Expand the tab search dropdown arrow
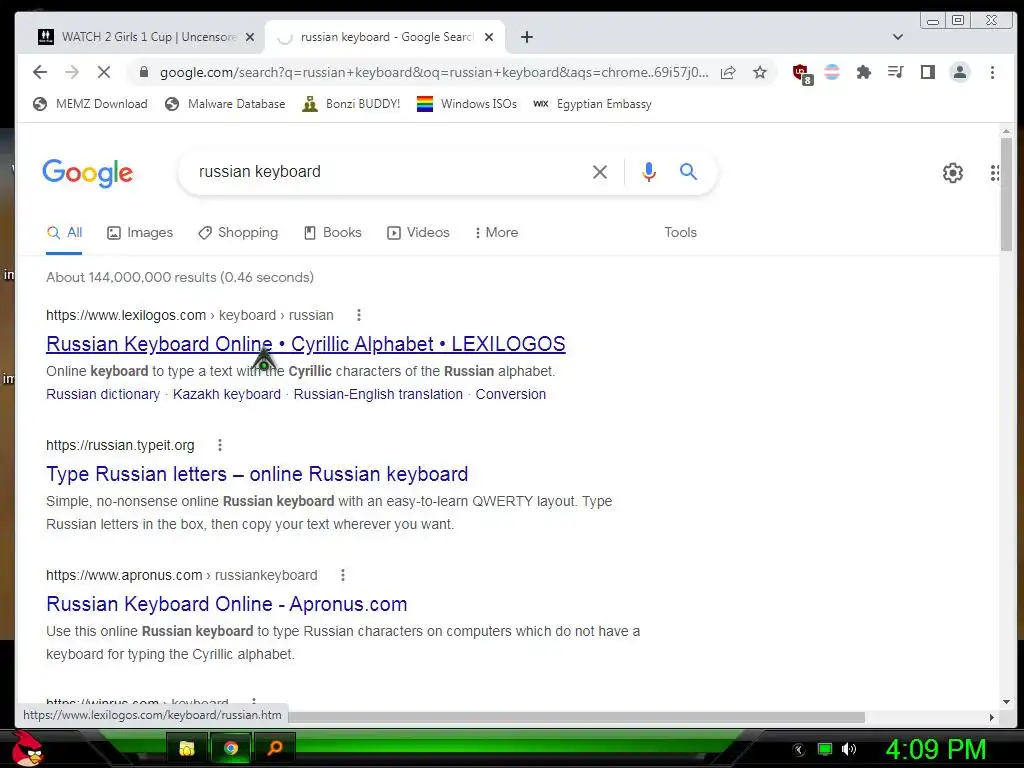The width and height of the screenshot is (1024, 768). tap(898, 37)
